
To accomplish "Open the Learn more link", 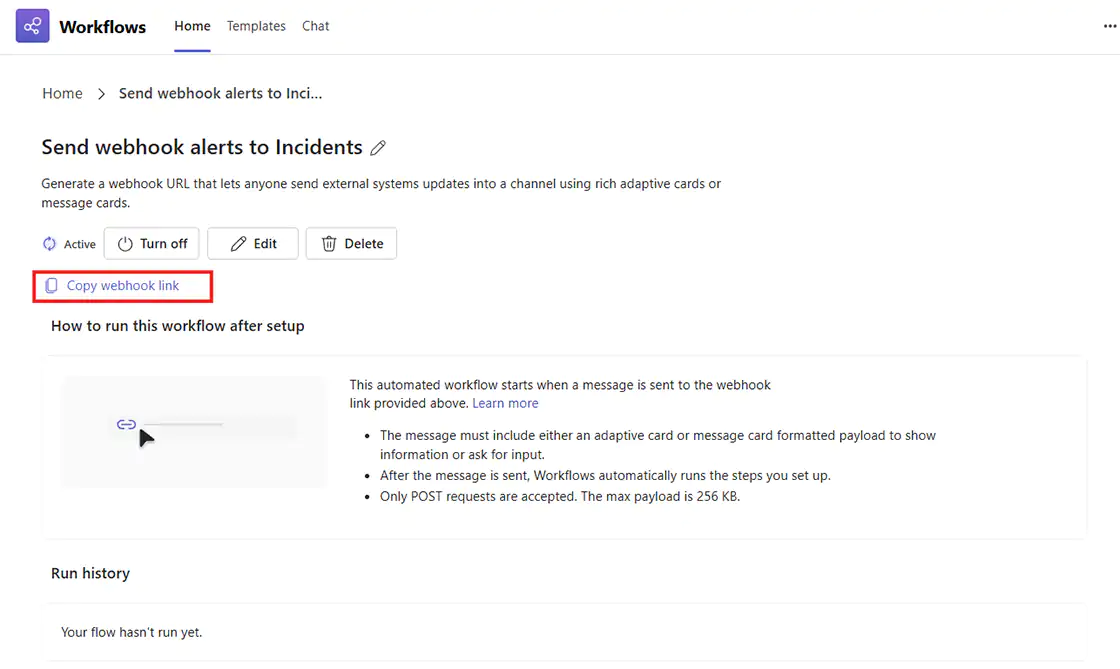I will coord(505,403).
